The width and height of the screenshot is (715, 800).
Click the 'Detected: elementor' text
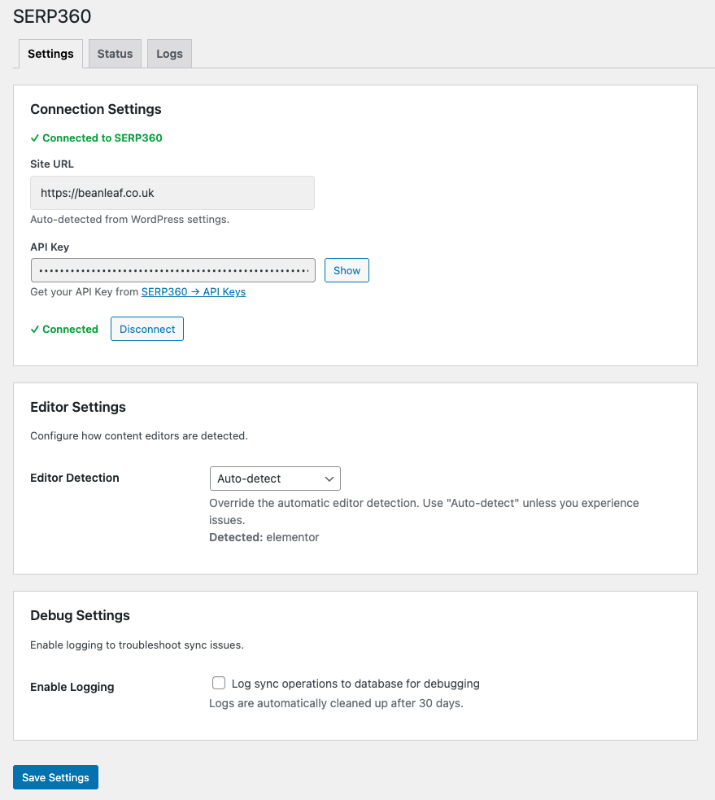[x=264, y=537]
